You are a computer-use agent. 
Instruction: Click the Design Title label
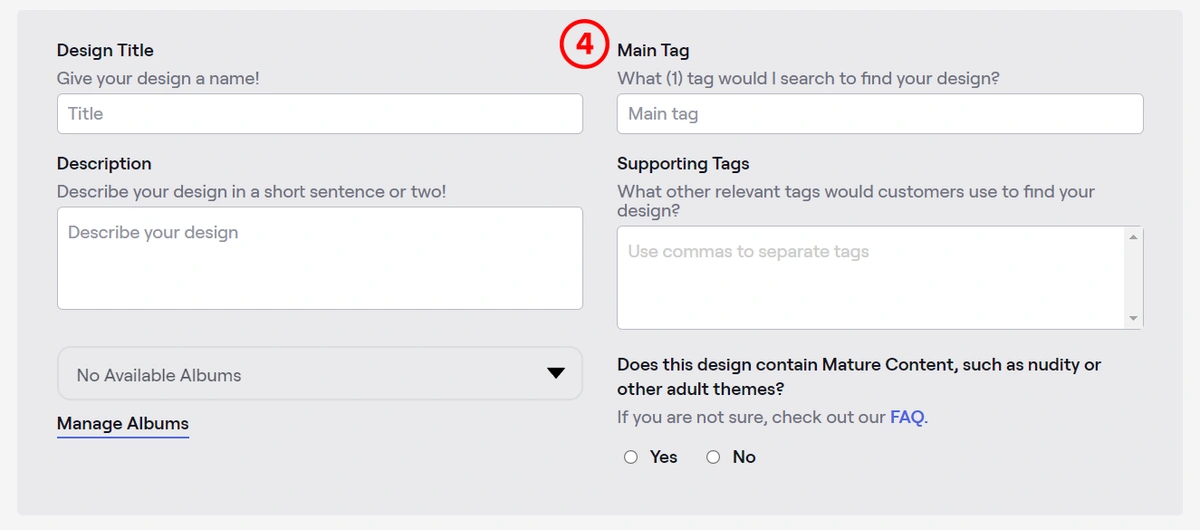[x=105, y=50]
